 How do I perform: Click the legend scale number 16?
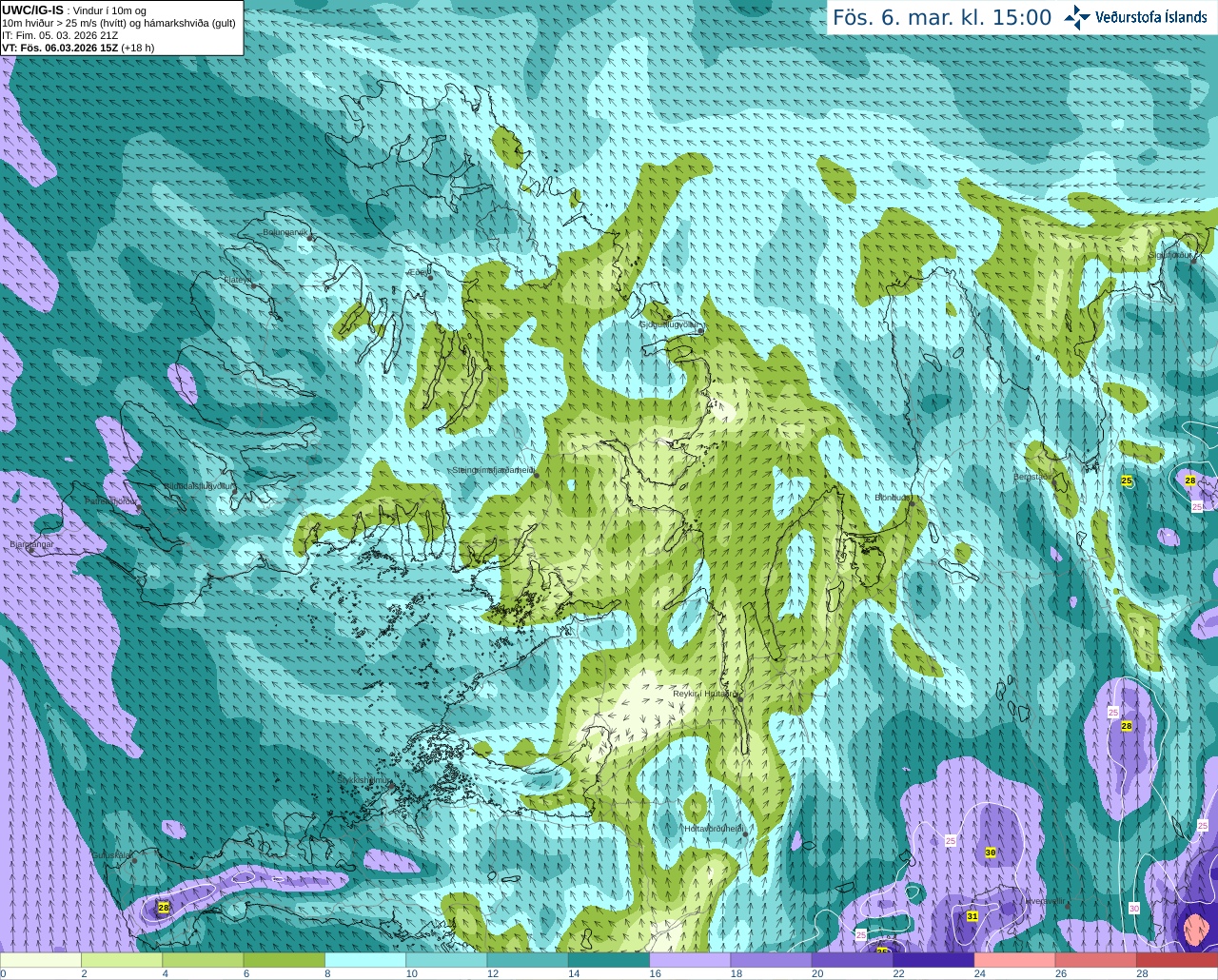pyautogui.click(x=656, y=973)
